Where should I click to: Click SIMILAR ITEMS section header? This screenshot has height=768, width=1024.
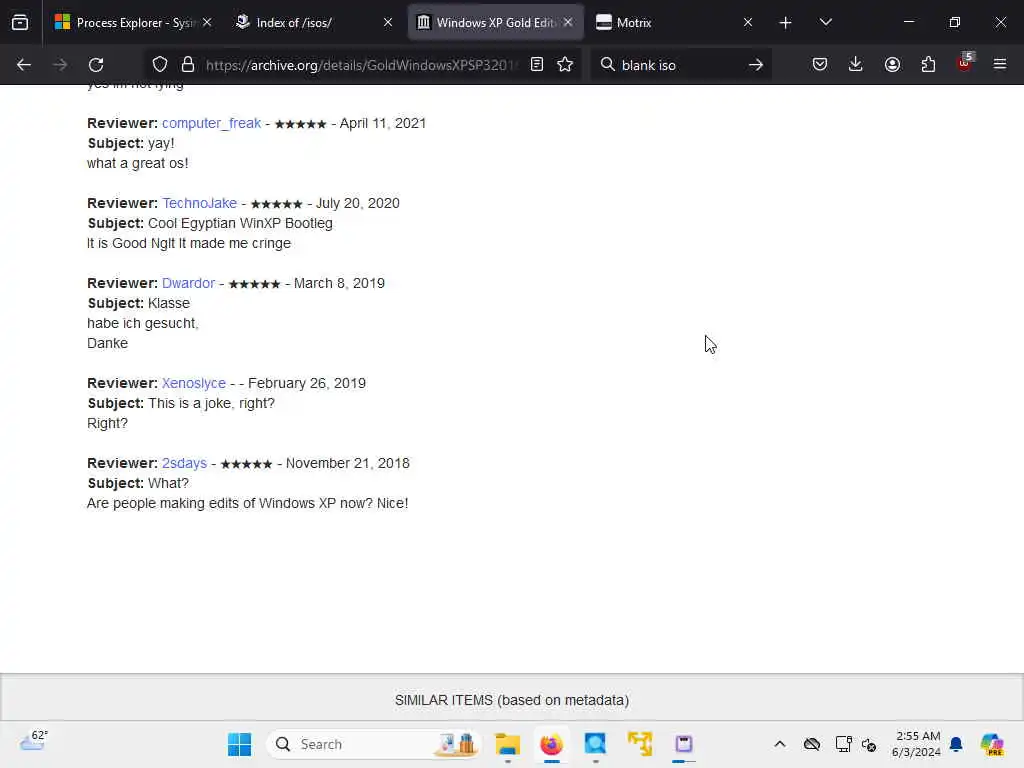[512, 700]
